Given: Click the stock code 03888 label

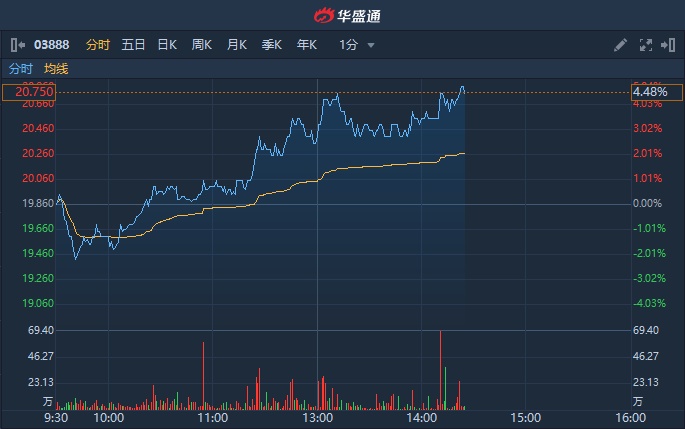Looking at the screenshot, I should pyautogui.click(x=52, y=45).
